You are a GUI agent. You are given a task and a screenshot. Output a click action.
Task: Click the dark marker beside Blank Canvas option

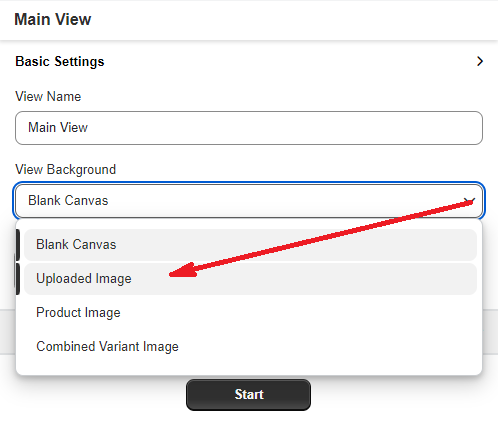(18, 245)
